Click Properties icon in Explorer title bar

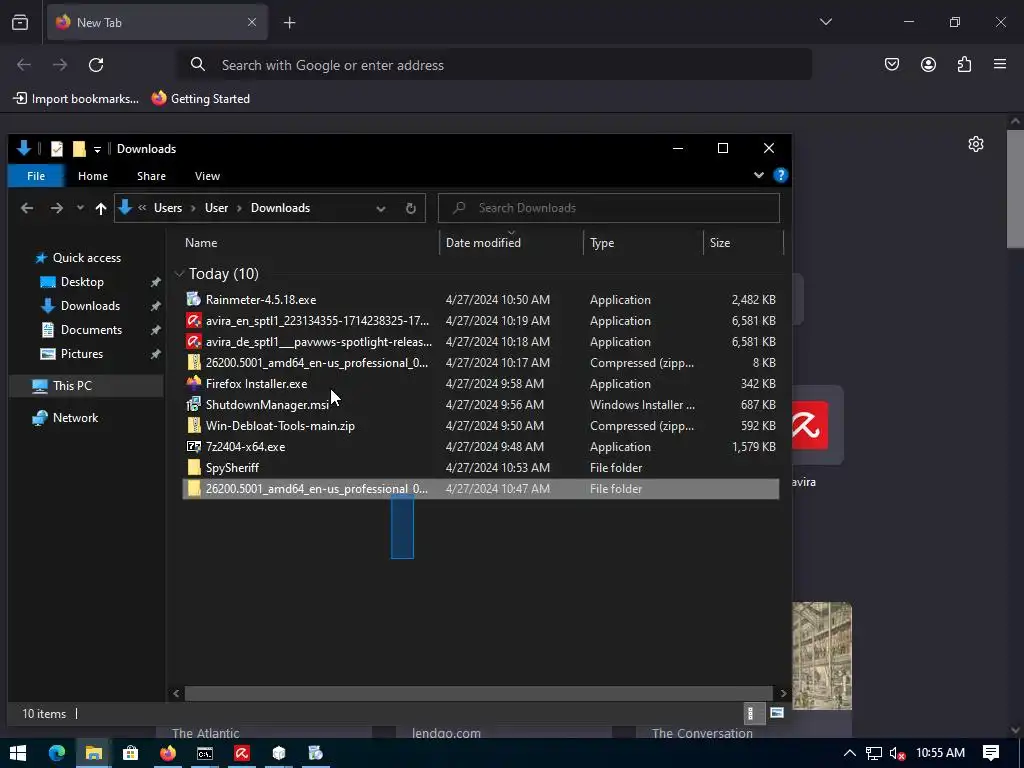click(57, 149)
